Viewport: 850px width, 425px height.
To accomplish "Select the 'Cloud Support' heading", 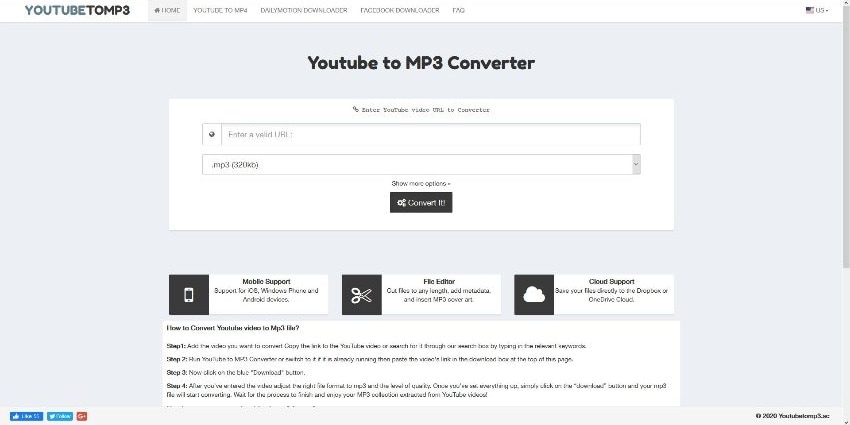I will (611, 282).
